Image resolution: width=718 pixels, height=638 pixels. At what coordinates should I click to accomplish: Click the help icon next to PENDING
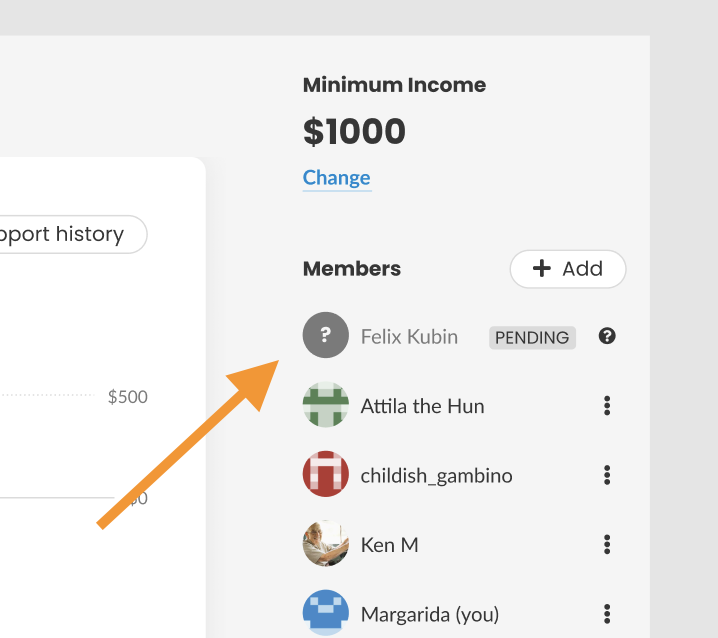point(607,336)
